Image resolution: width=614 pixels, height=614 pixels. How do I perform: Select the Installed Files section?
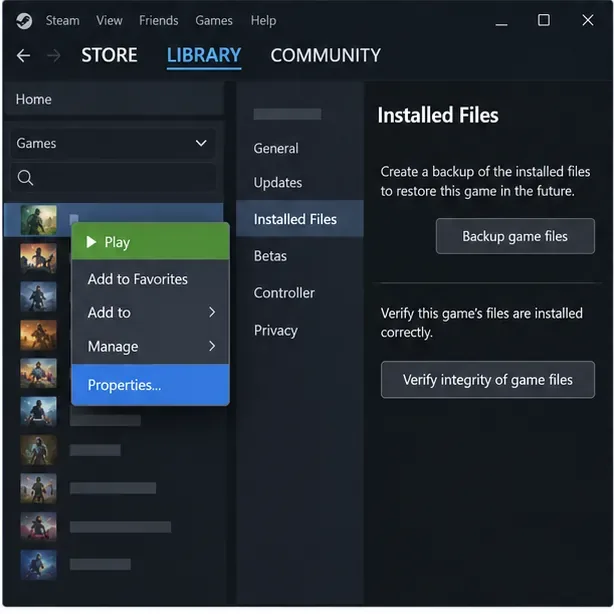(300, 219)
